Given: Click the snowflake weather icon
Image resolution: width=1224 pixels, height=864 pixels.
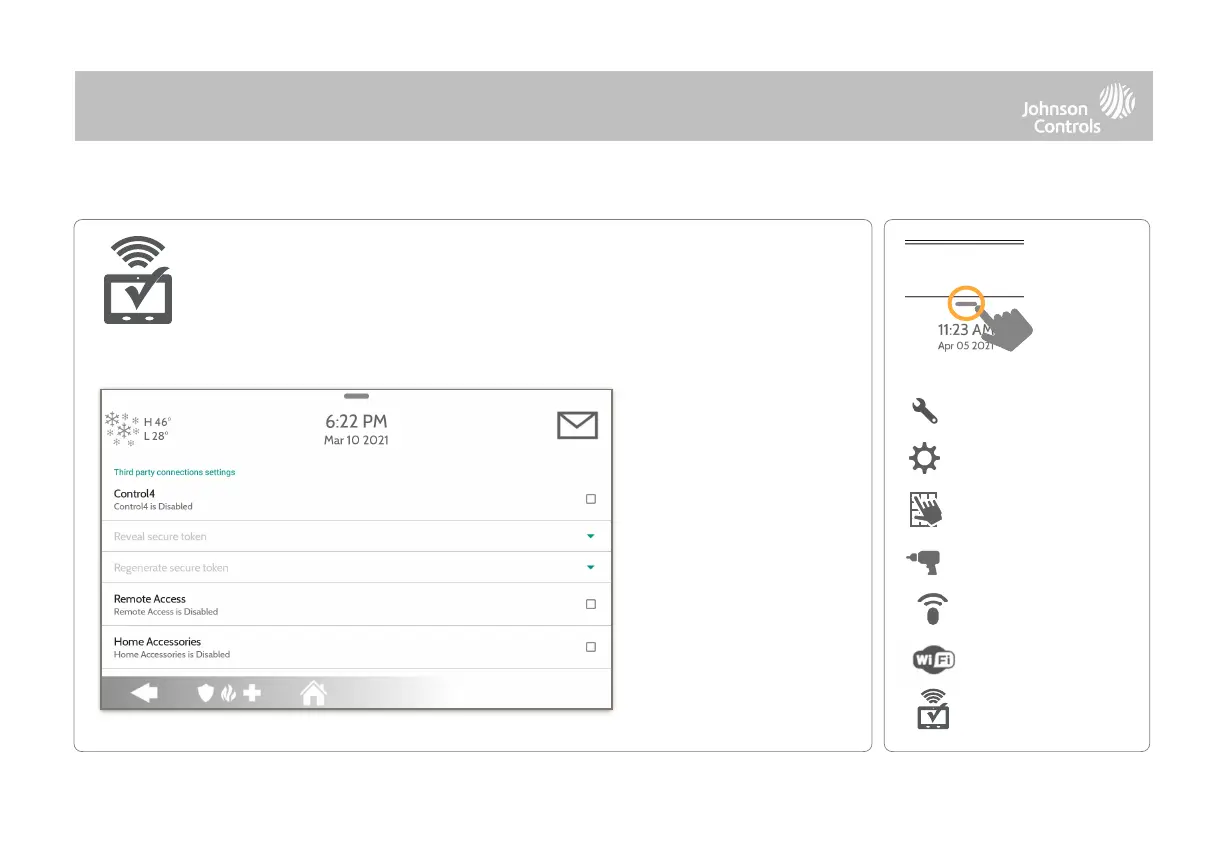Looking at the screenshot, I should 123,428.
